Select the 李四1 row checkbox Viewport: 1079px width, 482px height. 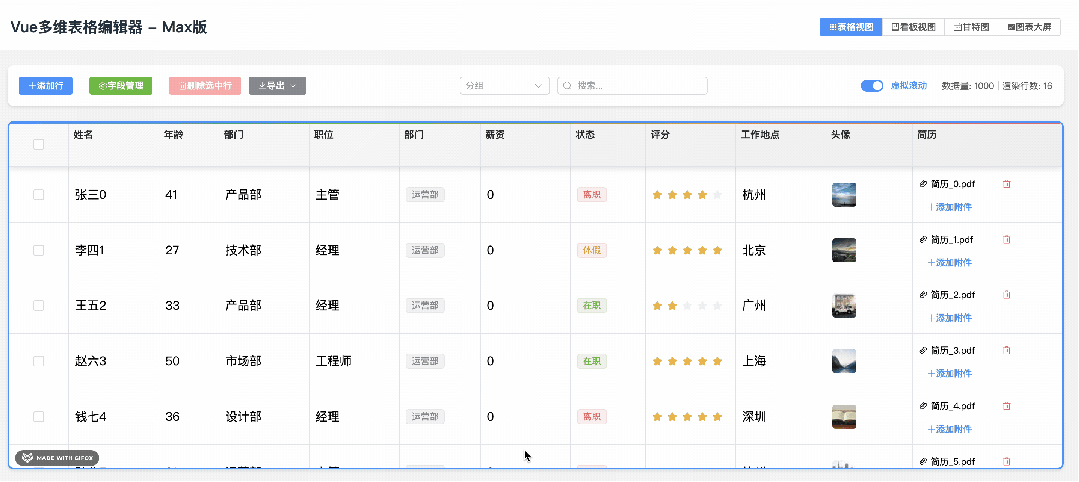39,251
